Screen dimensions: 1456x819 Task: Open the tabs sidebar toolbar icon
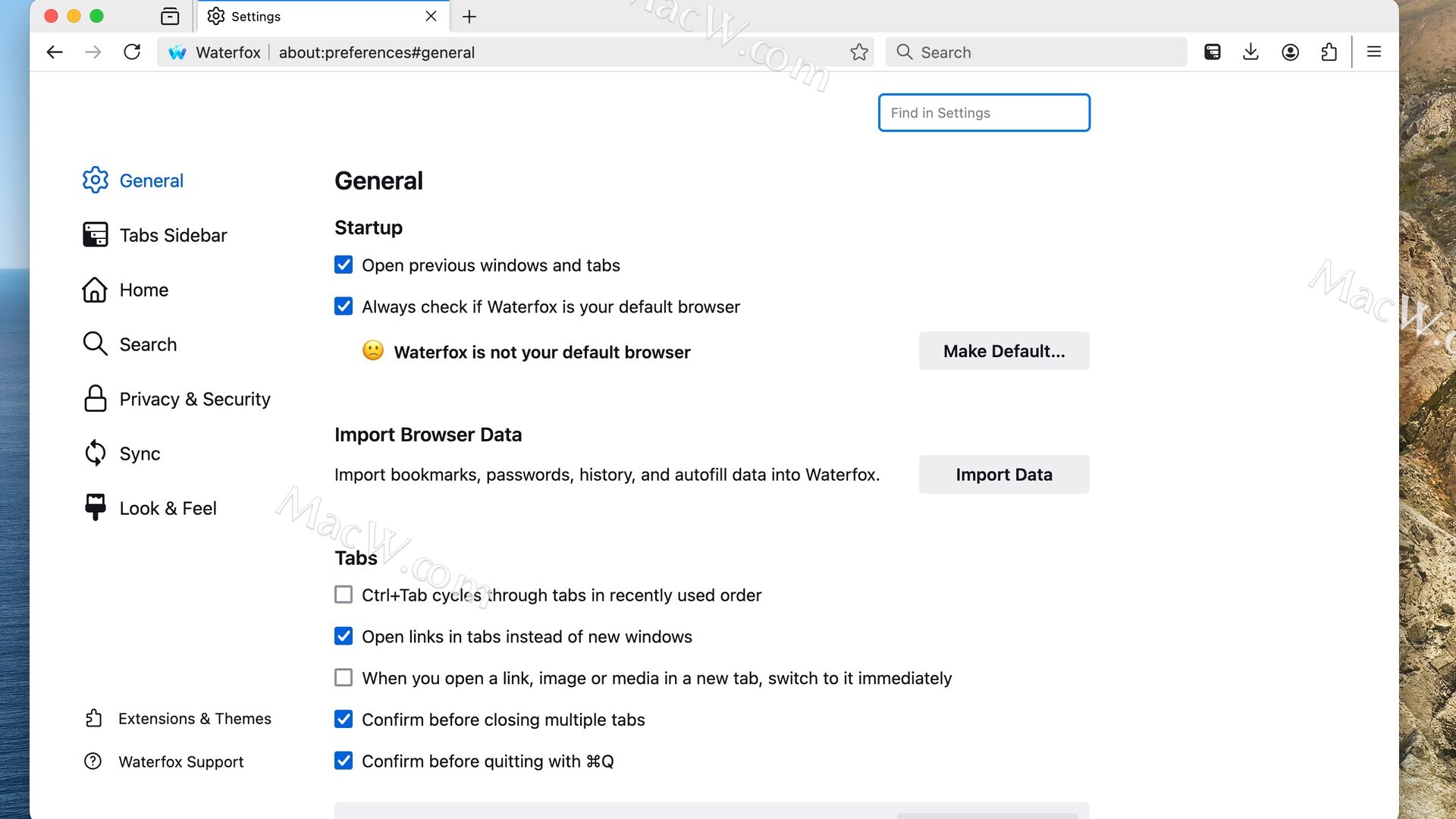coord(1213,52)
